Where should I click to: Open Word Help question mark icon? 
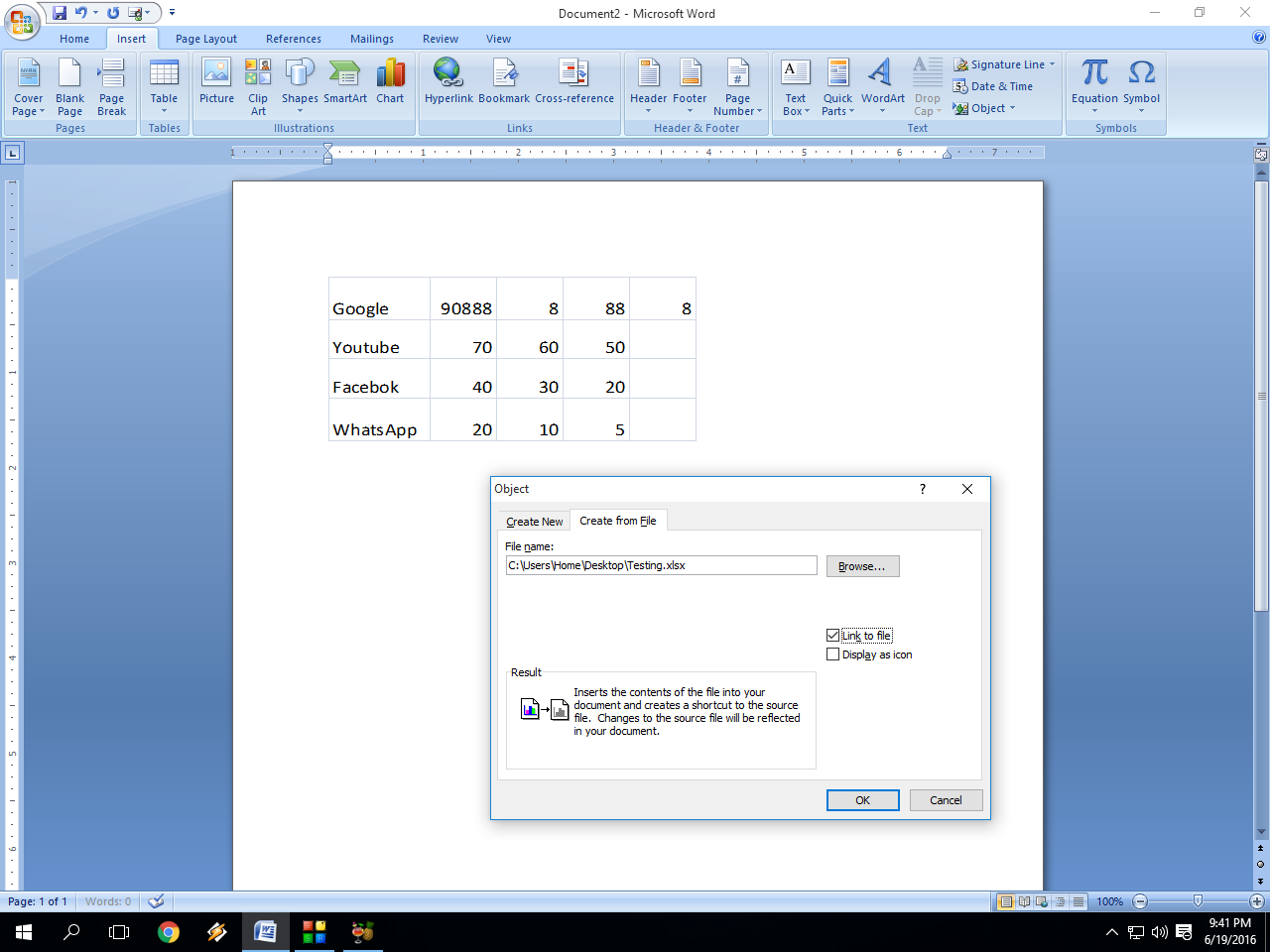pos(1258,38)
